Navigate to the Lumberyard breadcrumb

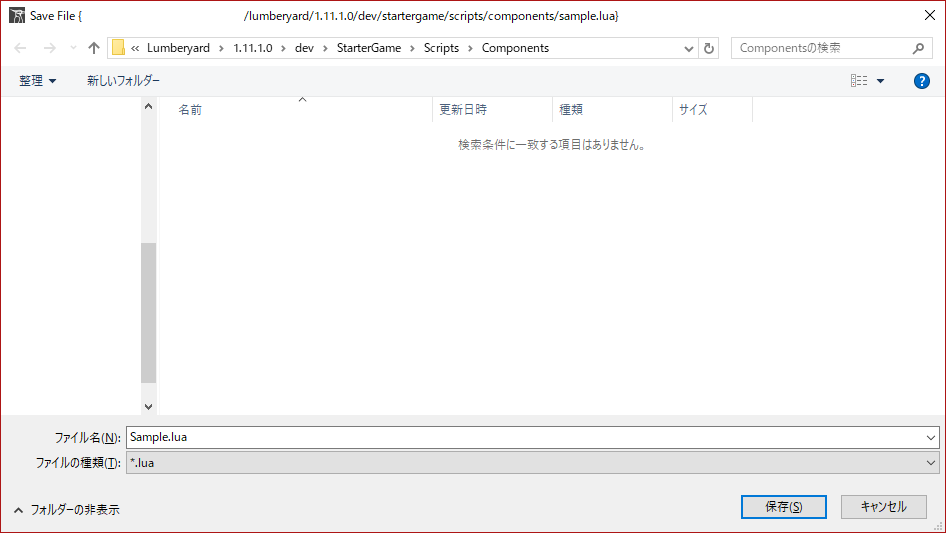[179, 48]
